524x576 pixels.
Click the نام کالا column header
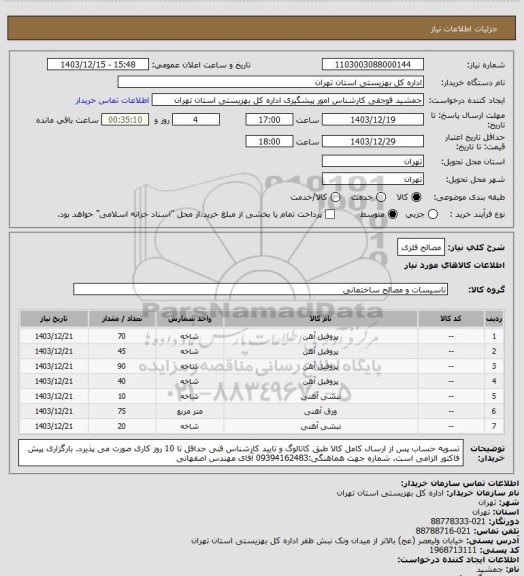[320, 318]
